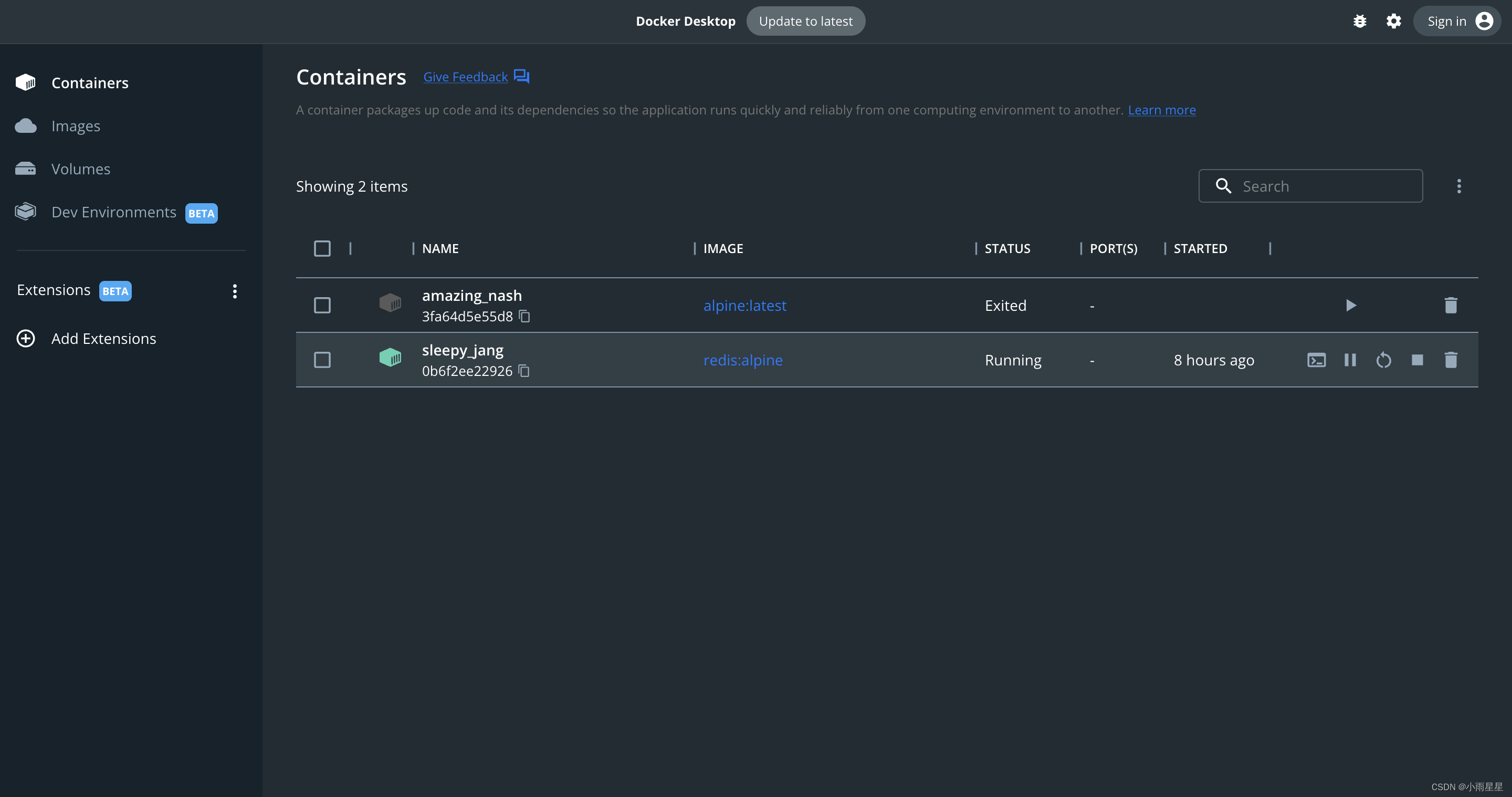Open Volumes section

point(80,169)
